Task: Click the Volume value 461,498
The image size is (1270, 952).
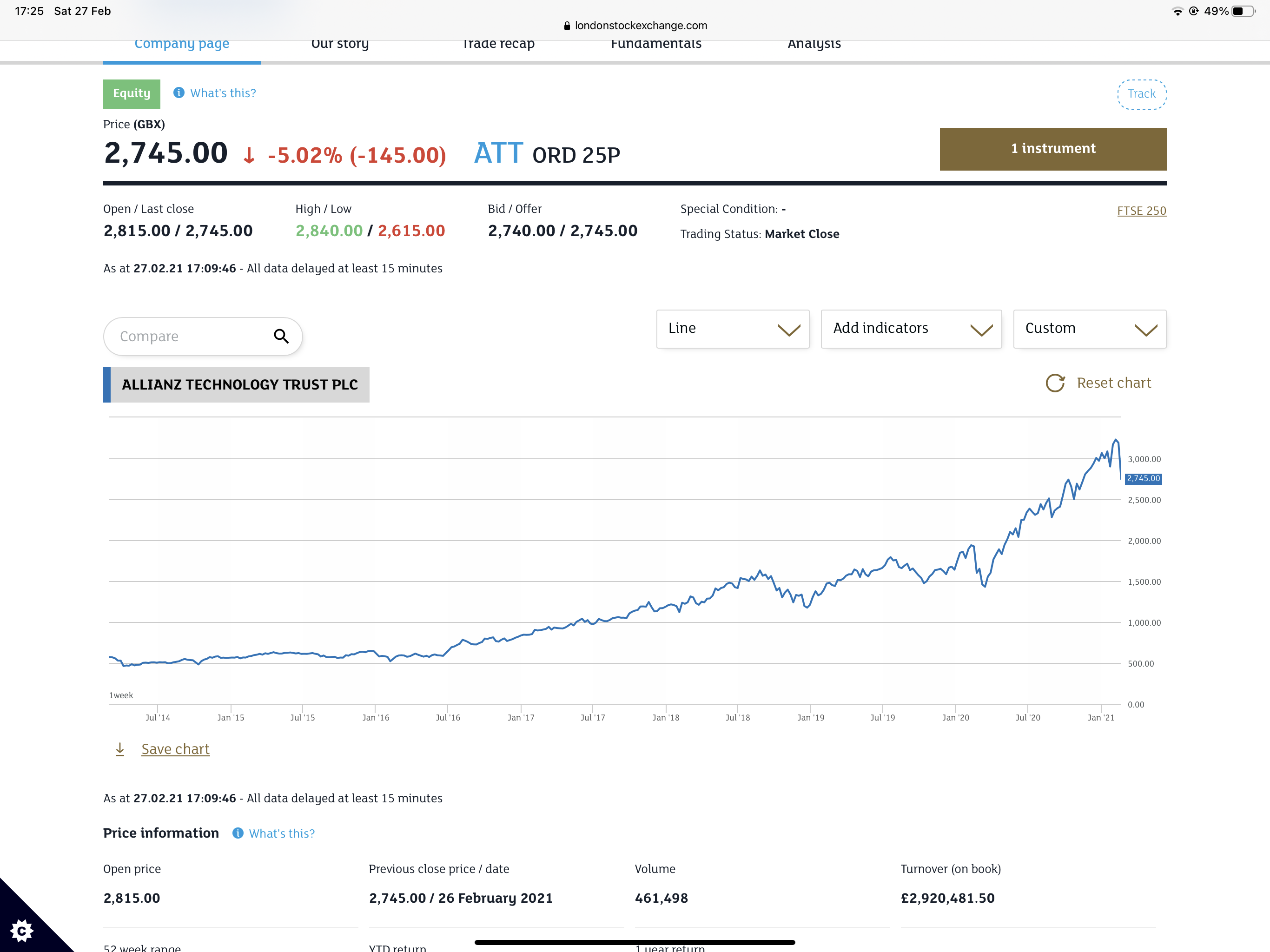Action: pos(661,898)
